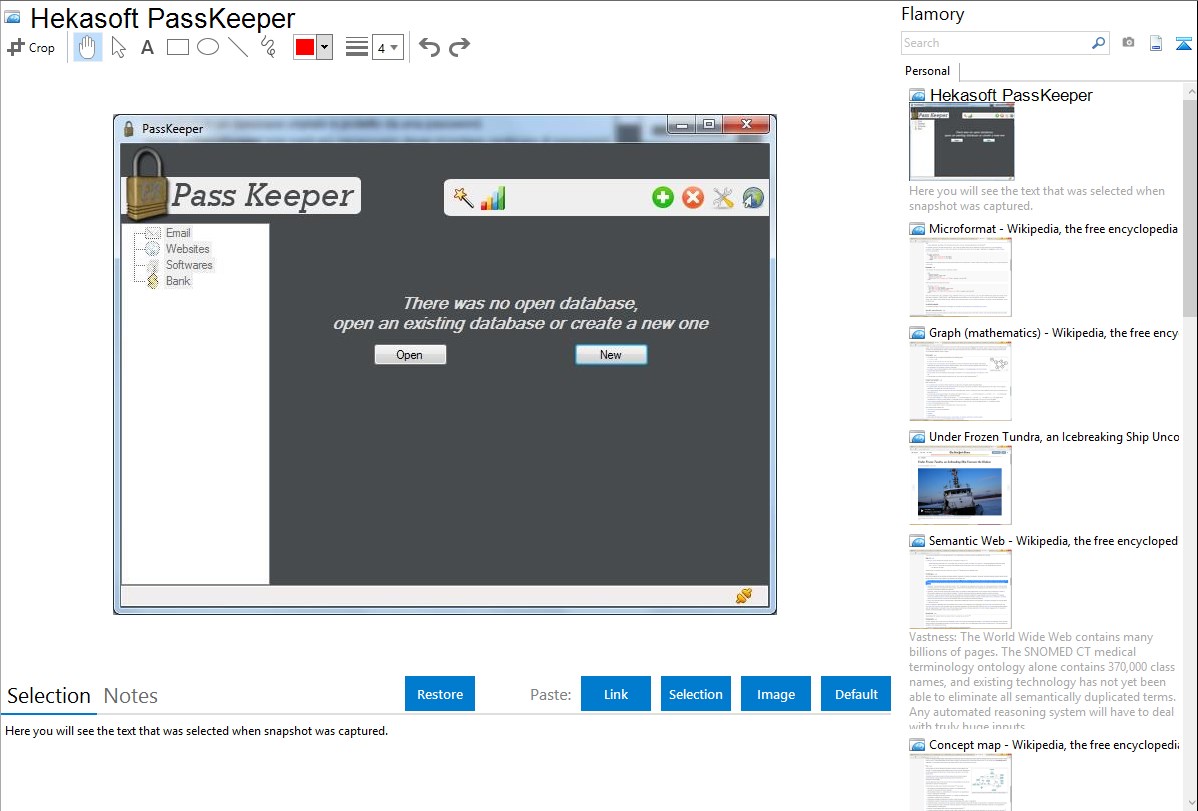The height and width of the screenshot is (811, 1198).
Task: Select the freehand scribble tool
Action: (x=268, y=47)
